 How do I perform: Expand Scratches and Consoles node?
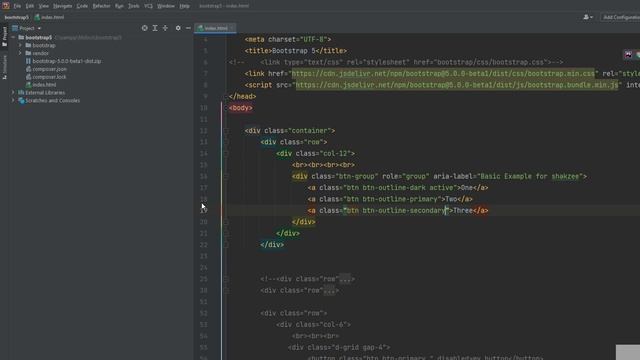coord(13,100)
